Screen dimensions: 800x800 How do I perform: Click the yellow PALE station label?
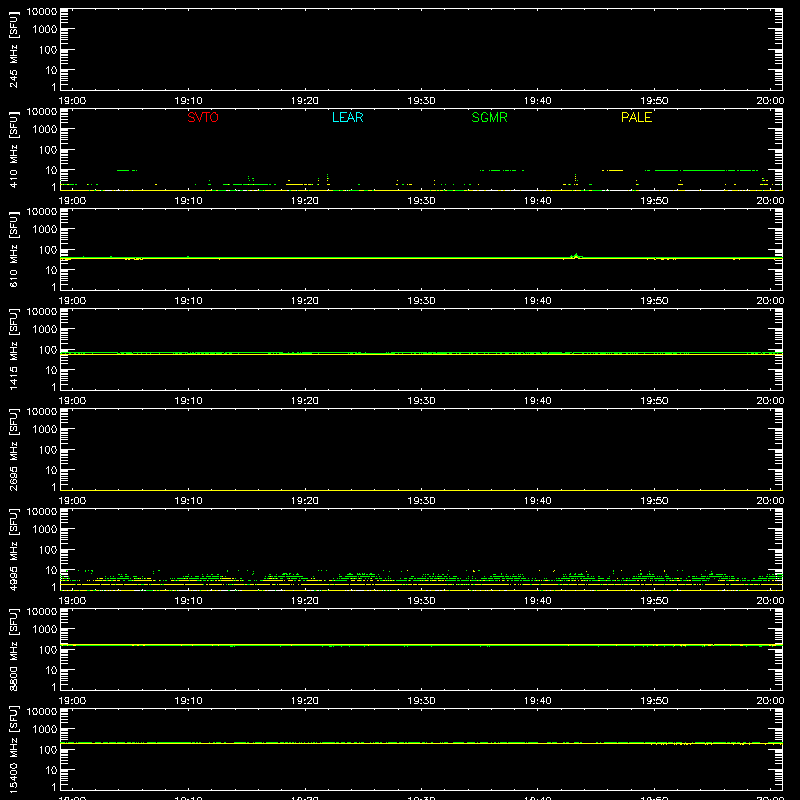636,117
